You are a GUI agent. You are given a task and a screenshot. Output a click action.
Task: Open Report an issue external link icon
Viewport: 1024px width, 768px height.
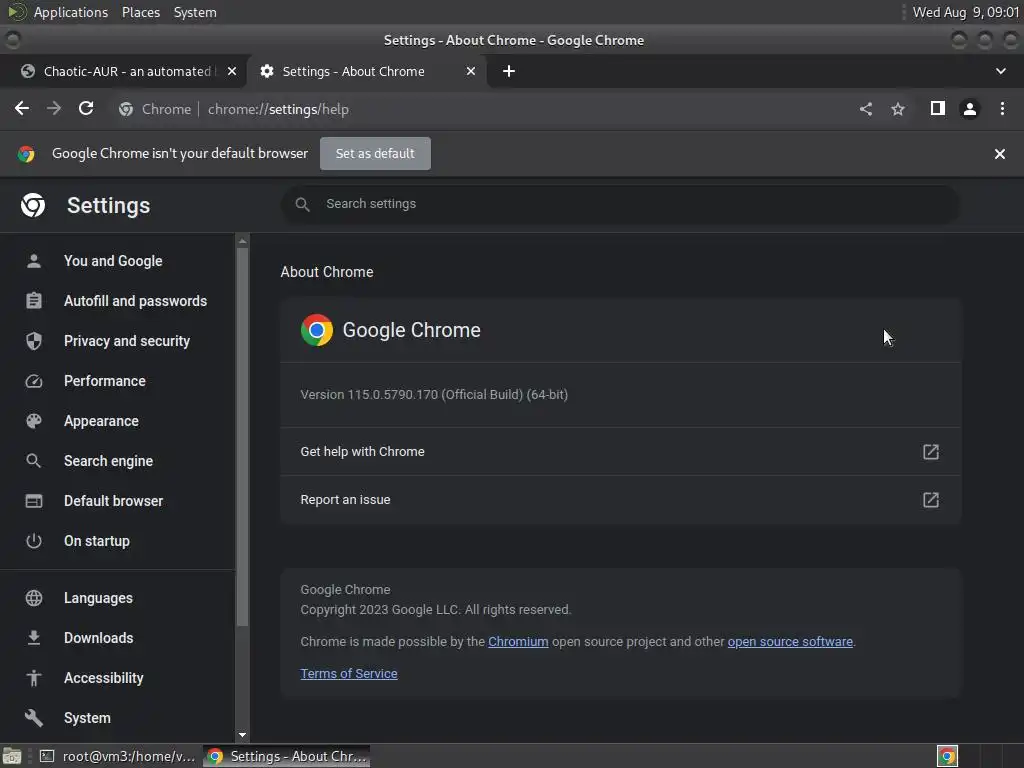[931, 500]
